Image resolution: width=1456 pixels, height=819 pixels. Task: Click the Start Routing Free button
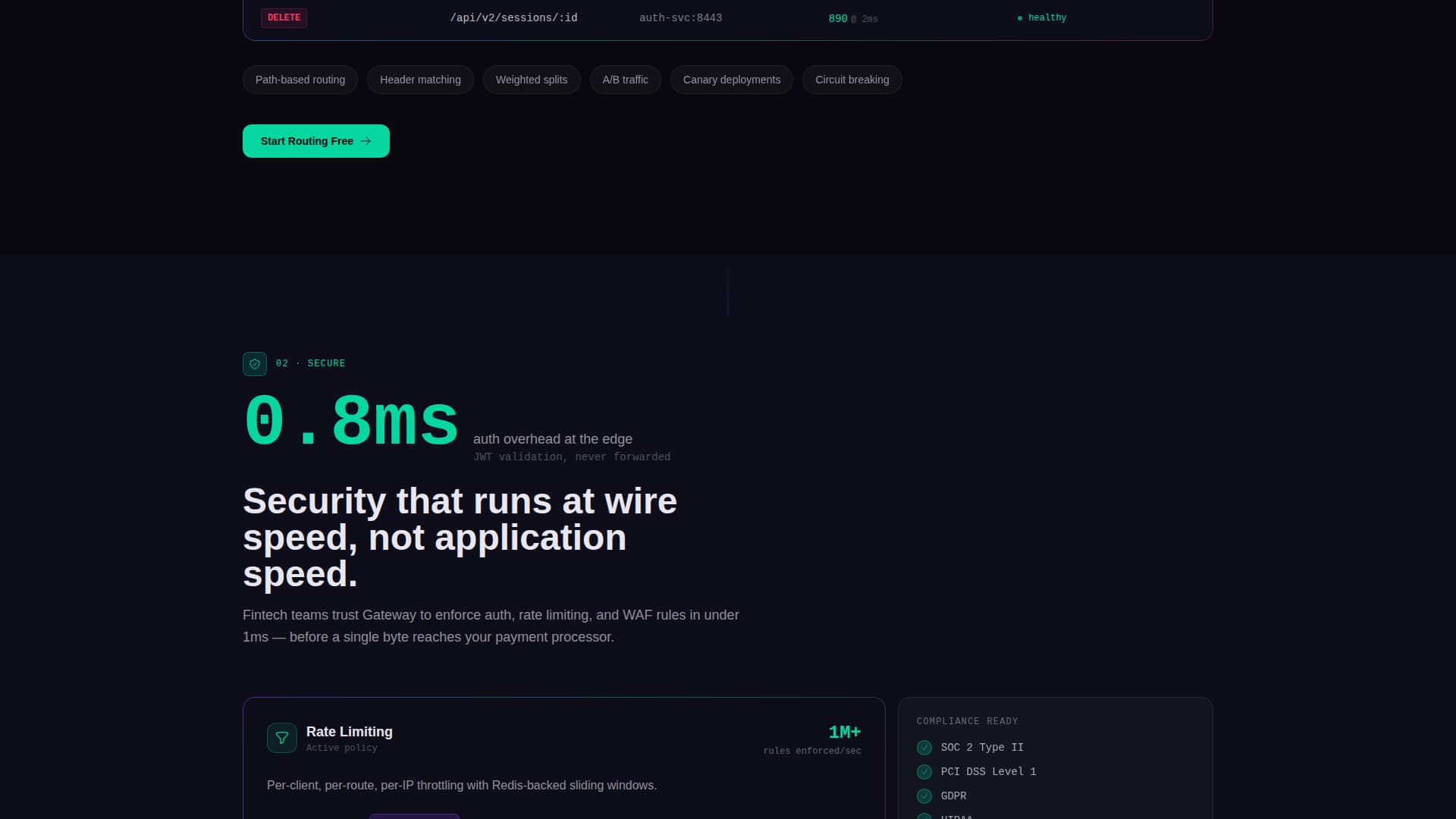point(315,141)
